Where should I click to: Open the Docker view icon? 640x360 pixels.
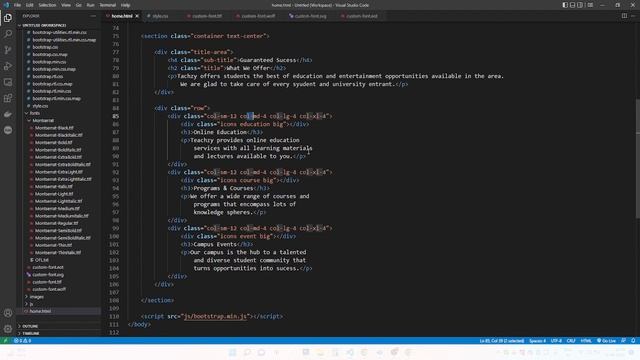pyautogui.click(x=8, y=114)
